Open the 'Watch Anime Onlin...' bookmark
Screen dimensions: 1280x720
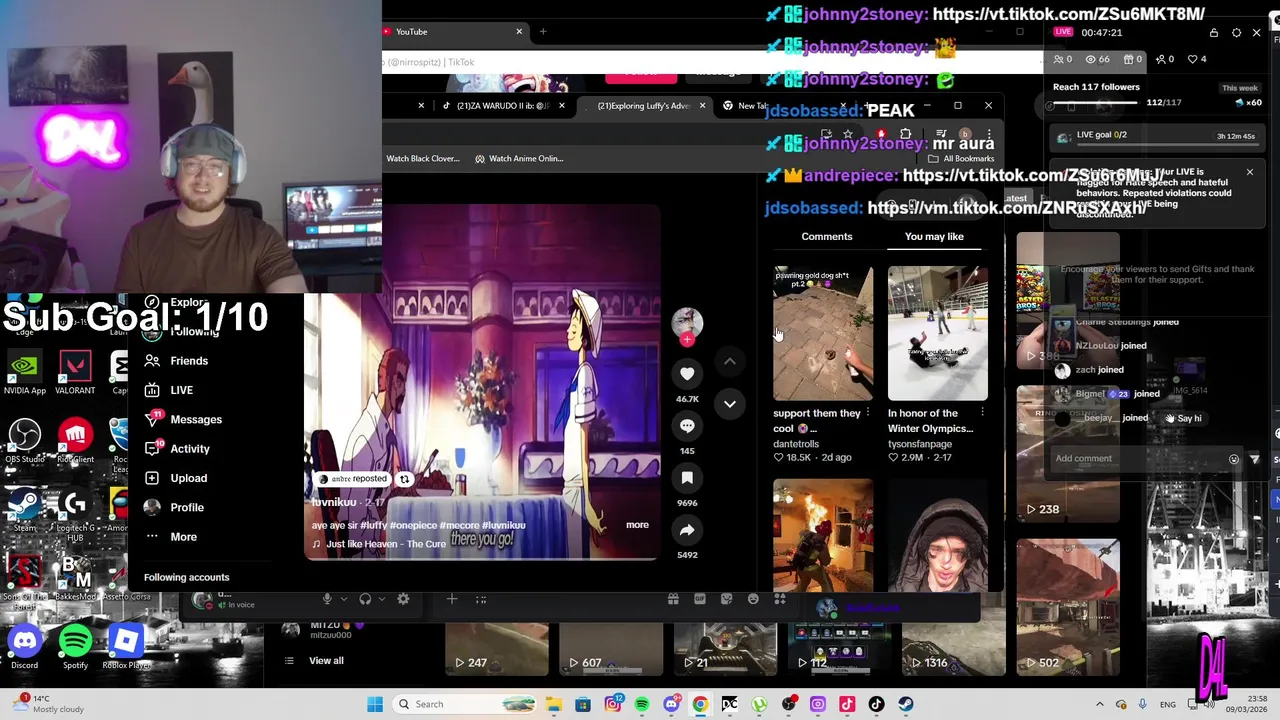point(519,158)
